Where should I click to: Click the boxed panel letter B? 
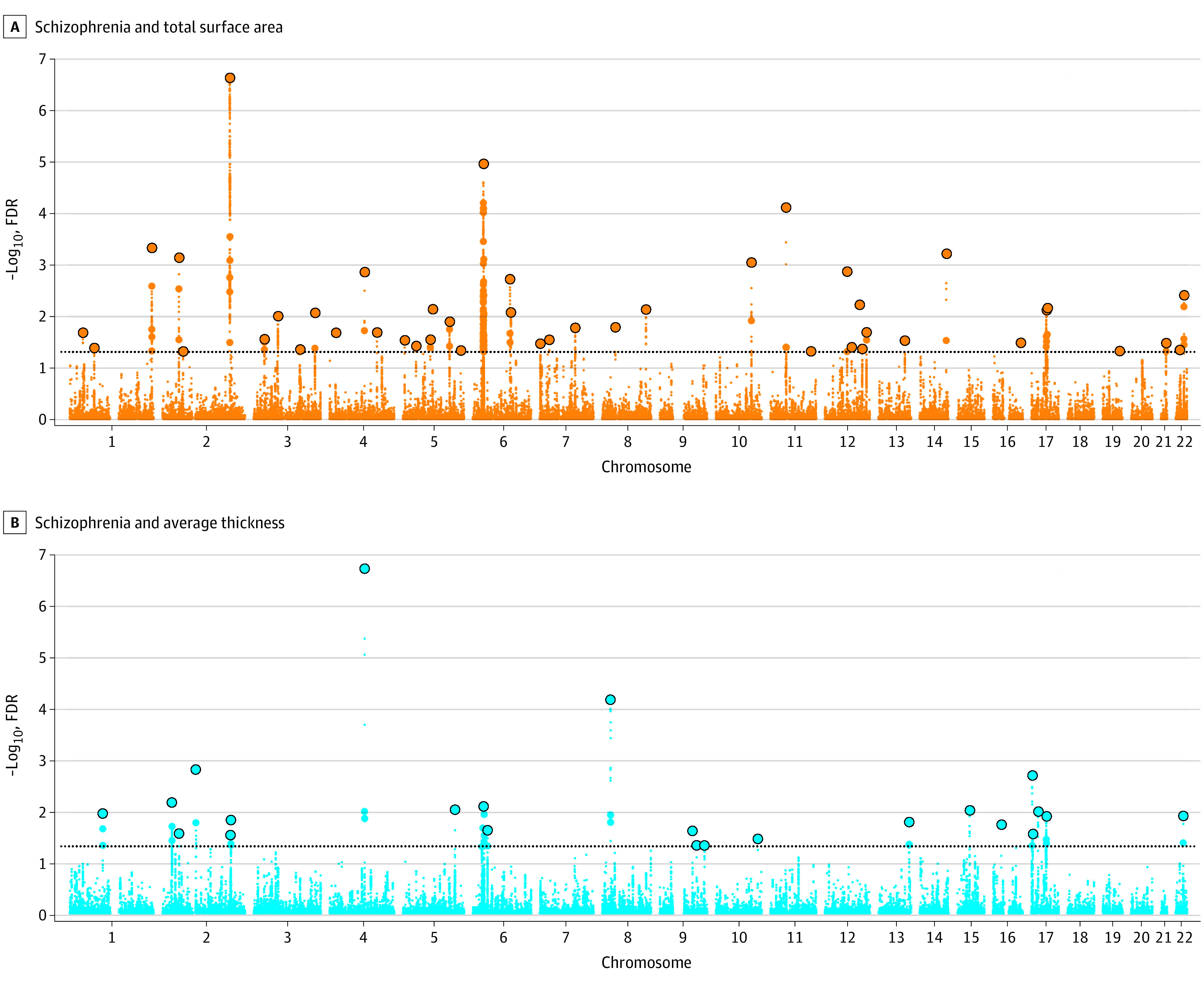coord(15,522)
